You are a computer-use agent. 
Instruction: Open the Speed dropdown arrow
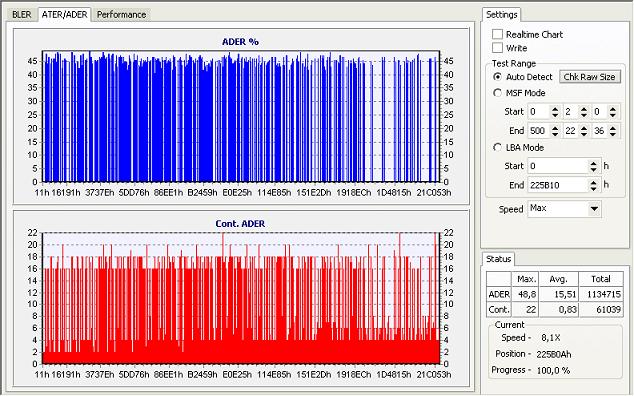coord(594,209)
